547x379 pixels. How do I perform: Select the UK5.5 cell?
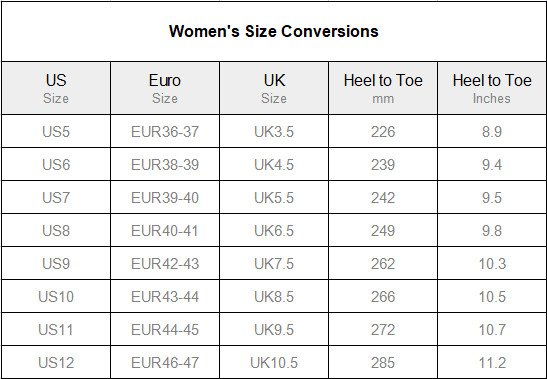click(x=274, y=198)
